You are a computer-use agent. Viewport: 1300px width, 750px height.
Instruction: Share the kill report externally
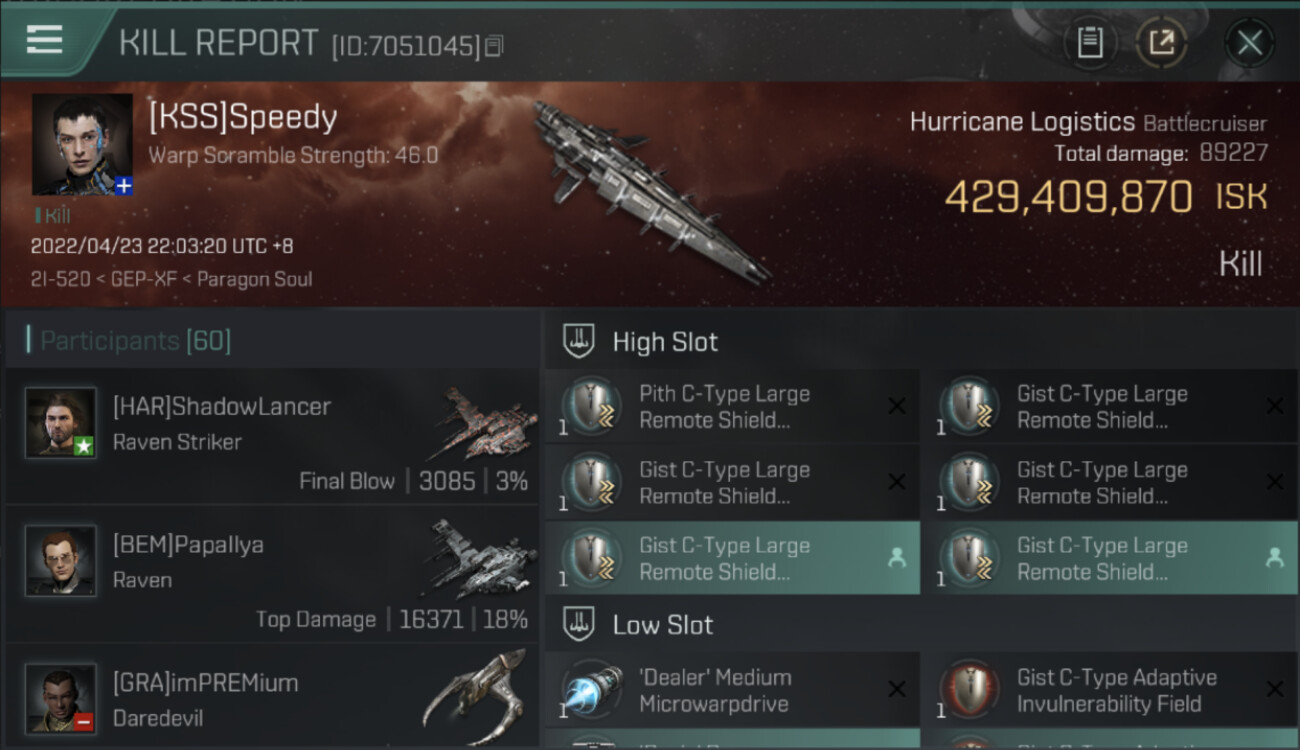pos(1161,43)
